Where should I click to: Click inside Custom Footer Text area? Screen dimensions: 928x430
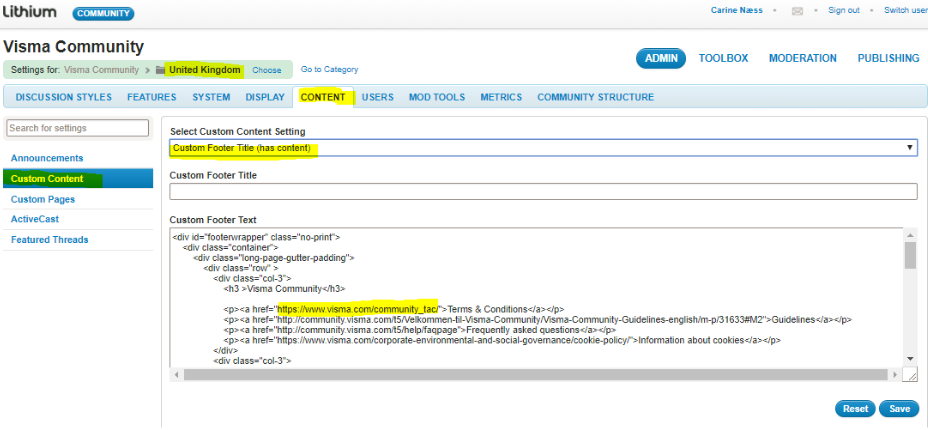click(x=536, y=296)
